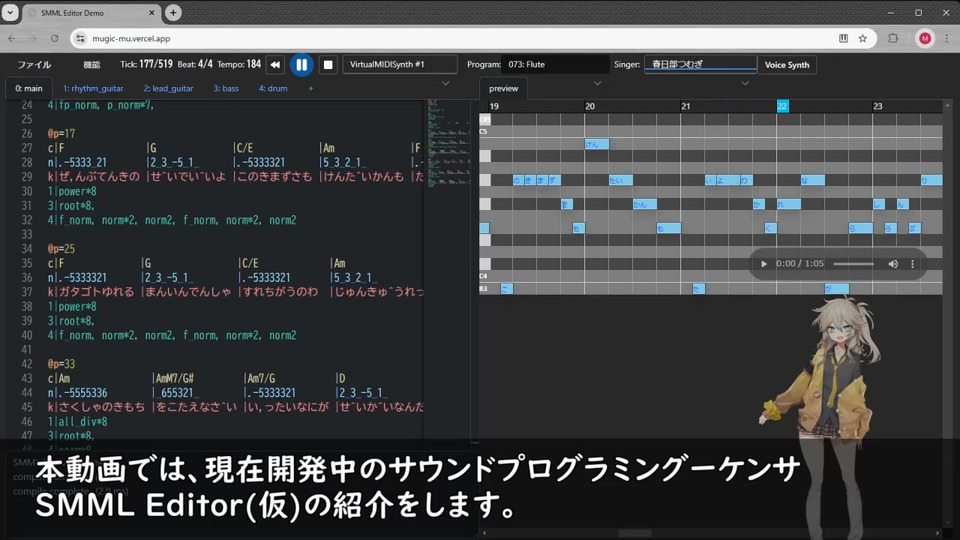
Task: Click the C5 key label in piano roll
Action: pos(484,132)
